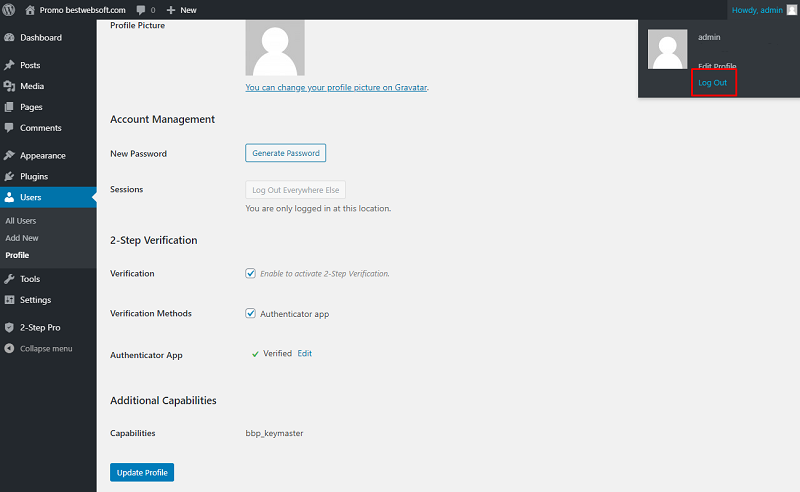Click the 2-Step Pro shield icon
The image size is (800, 492).
tap(9, 327)
